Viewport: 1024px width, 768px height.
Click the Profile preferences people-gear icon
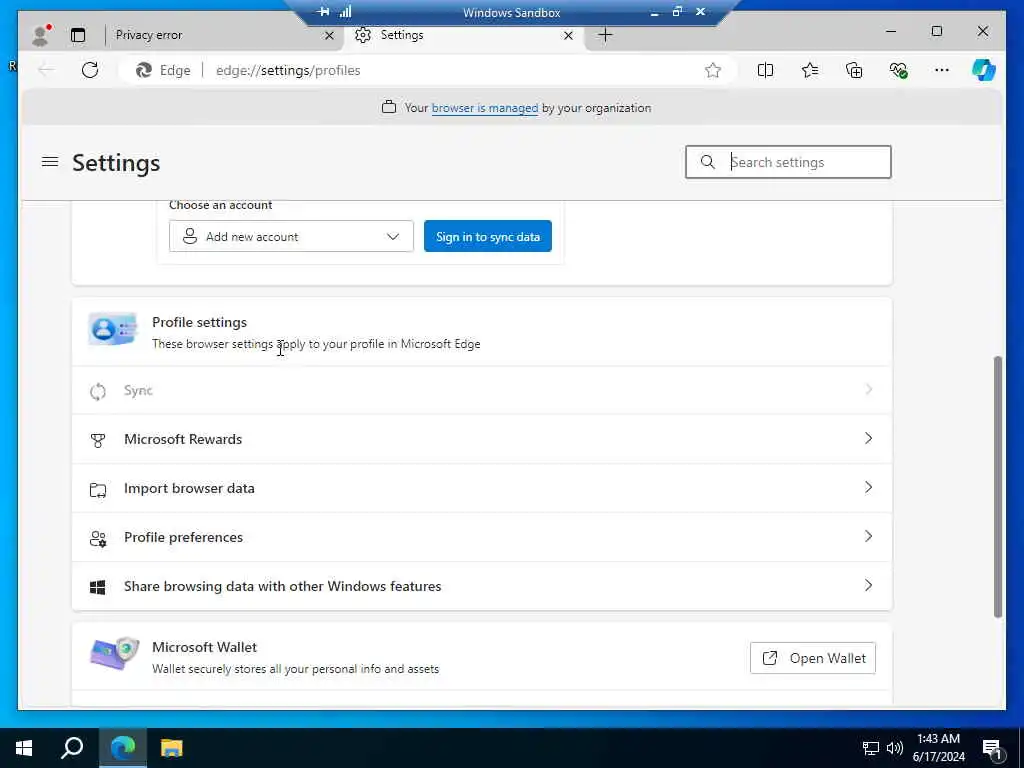point(98,539)
